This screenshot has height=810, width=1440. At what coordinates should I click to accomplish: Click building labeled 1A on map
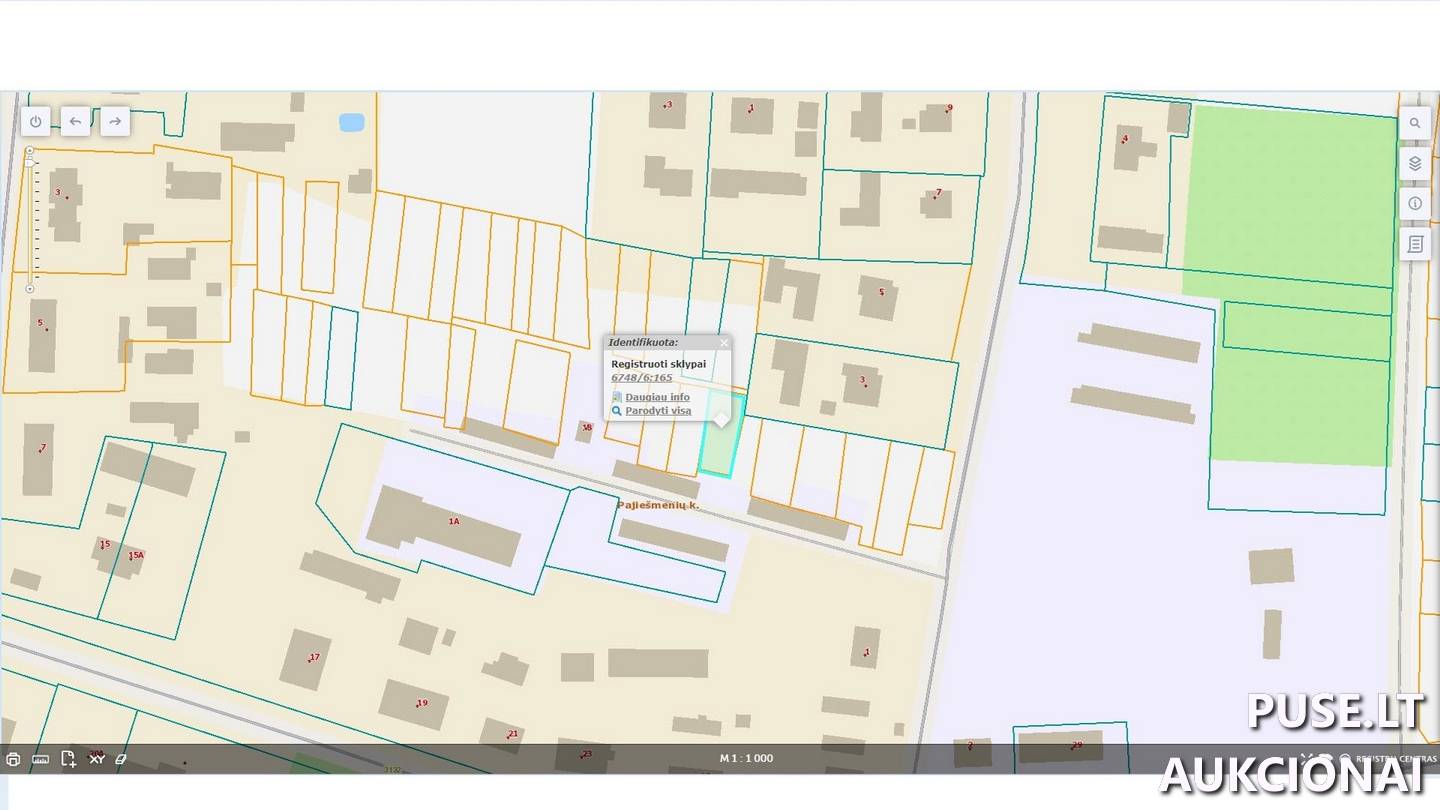(x=444, y=526)
